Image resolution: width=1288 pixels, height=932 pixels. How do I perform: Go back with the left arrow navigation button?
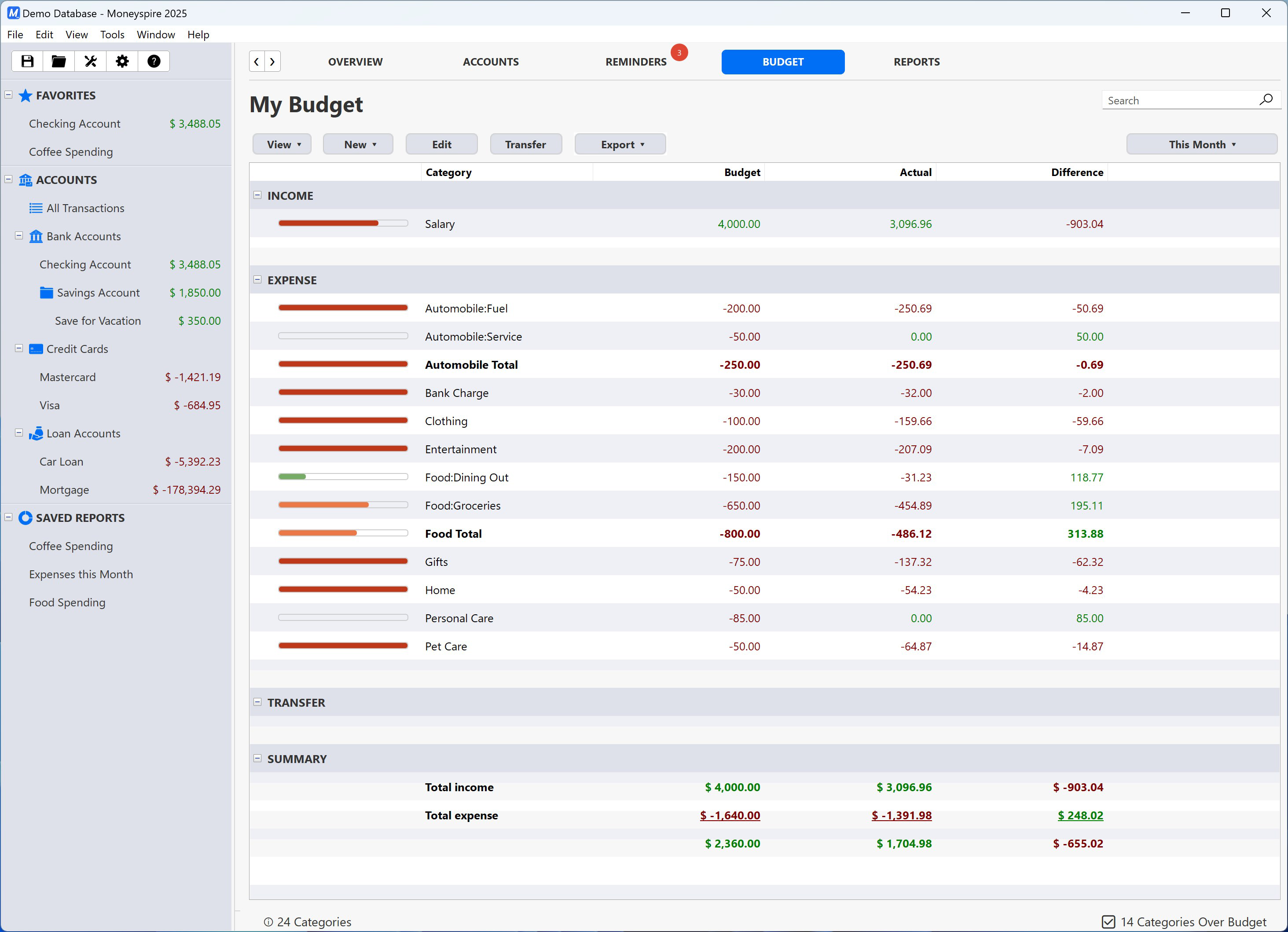tap(257, 61)
